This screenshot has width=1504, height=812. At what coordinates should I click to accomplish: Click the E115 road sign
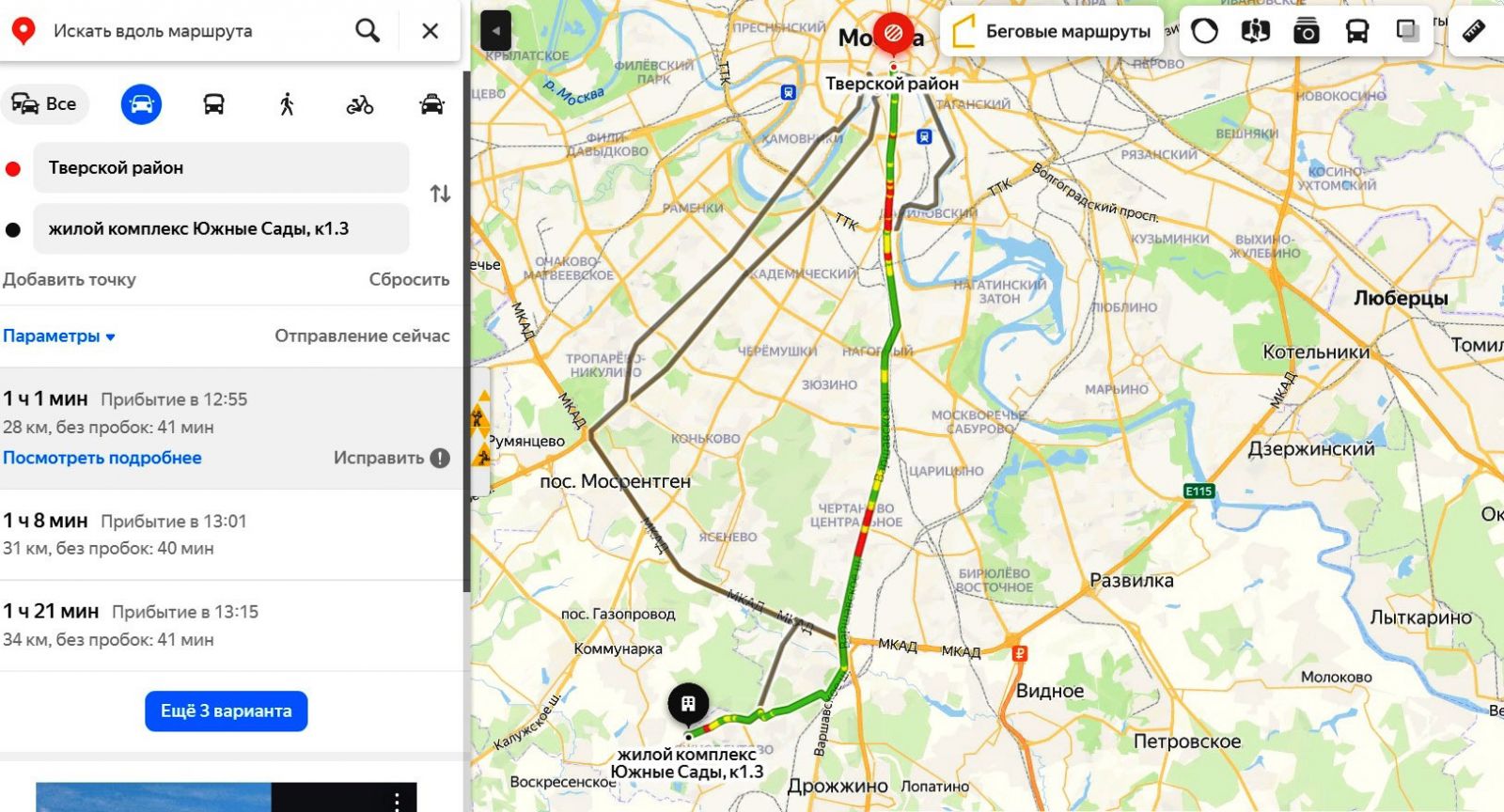1198,491
